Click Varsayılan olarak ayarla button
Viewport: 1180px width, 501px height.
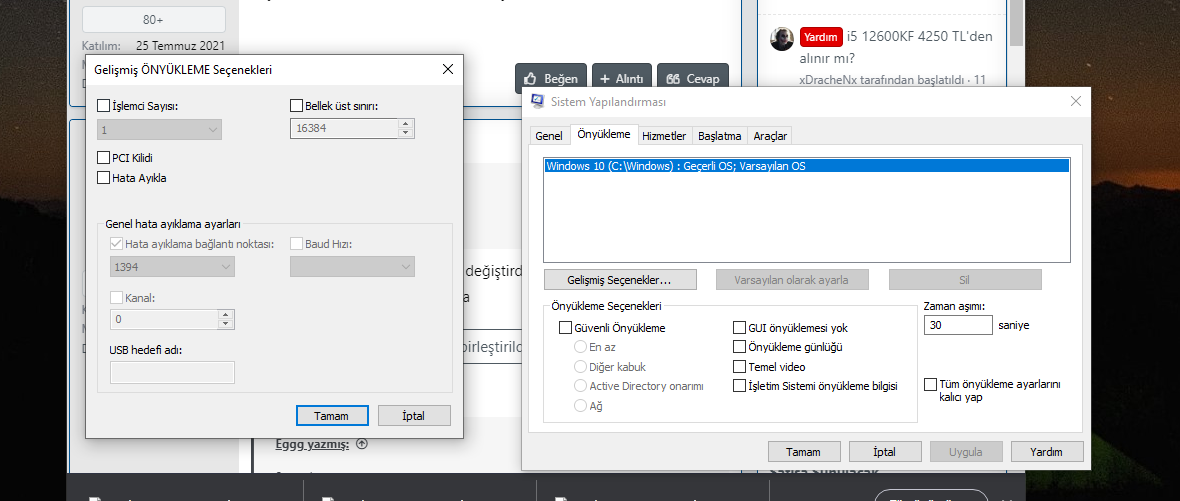pyautogui.click(x=792, y=280)
